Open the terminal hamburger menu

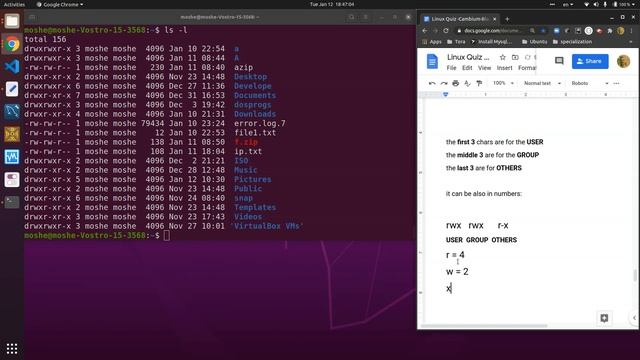pos(366,17)
